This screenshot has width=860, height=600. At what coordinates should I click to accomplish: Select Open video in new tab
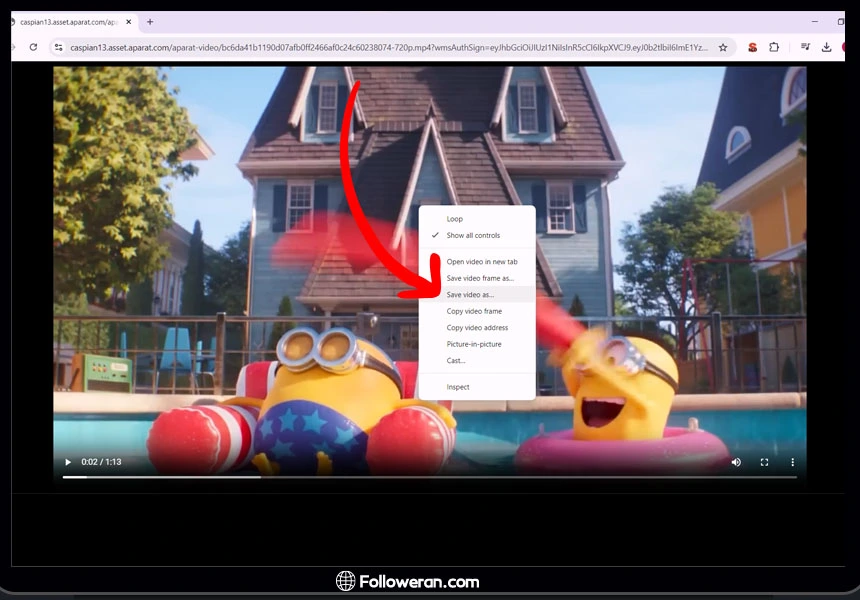482,262
